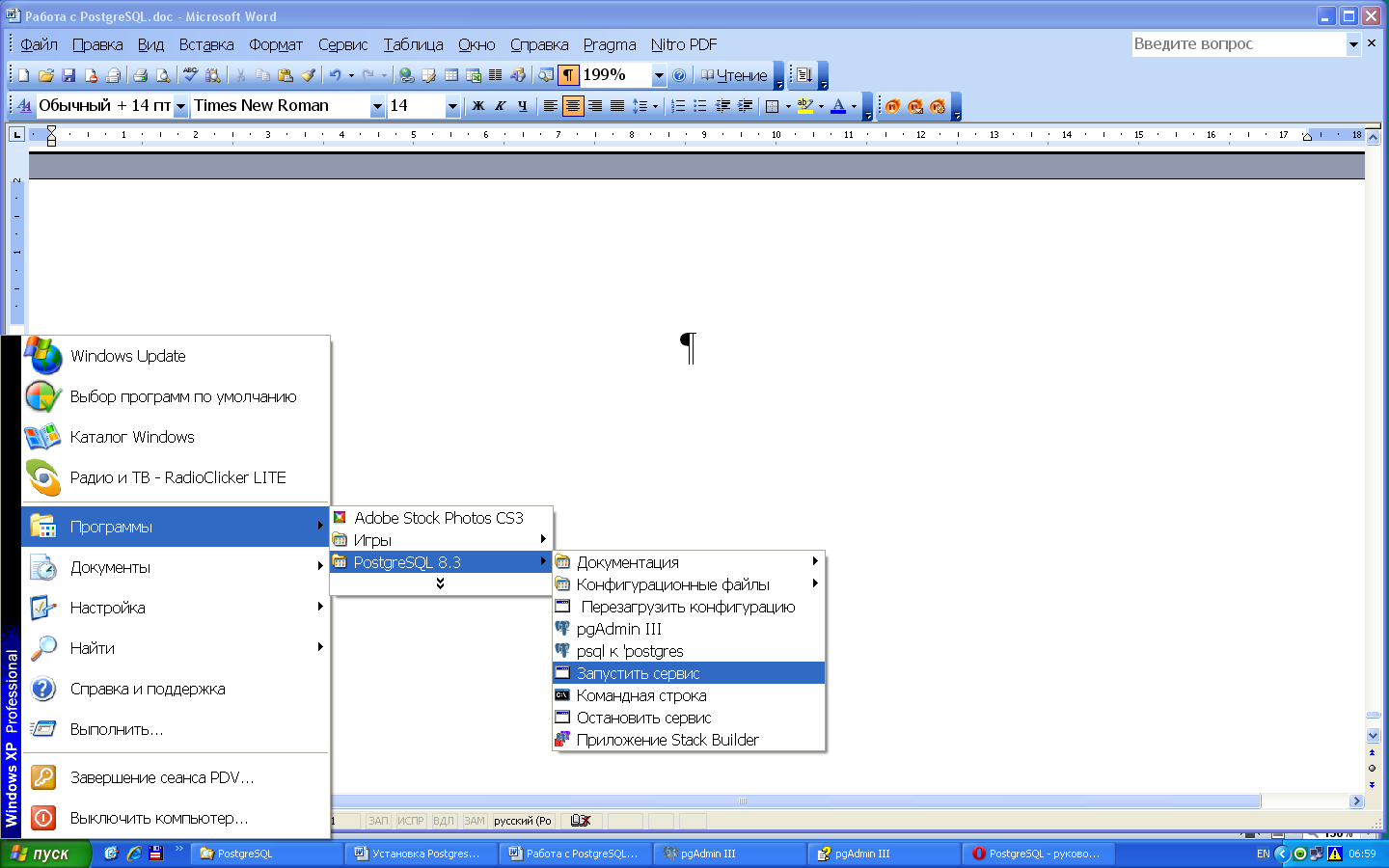Open Windows Update from Start menu
This screenshot has height=868, width=1389.
(177, 356)
